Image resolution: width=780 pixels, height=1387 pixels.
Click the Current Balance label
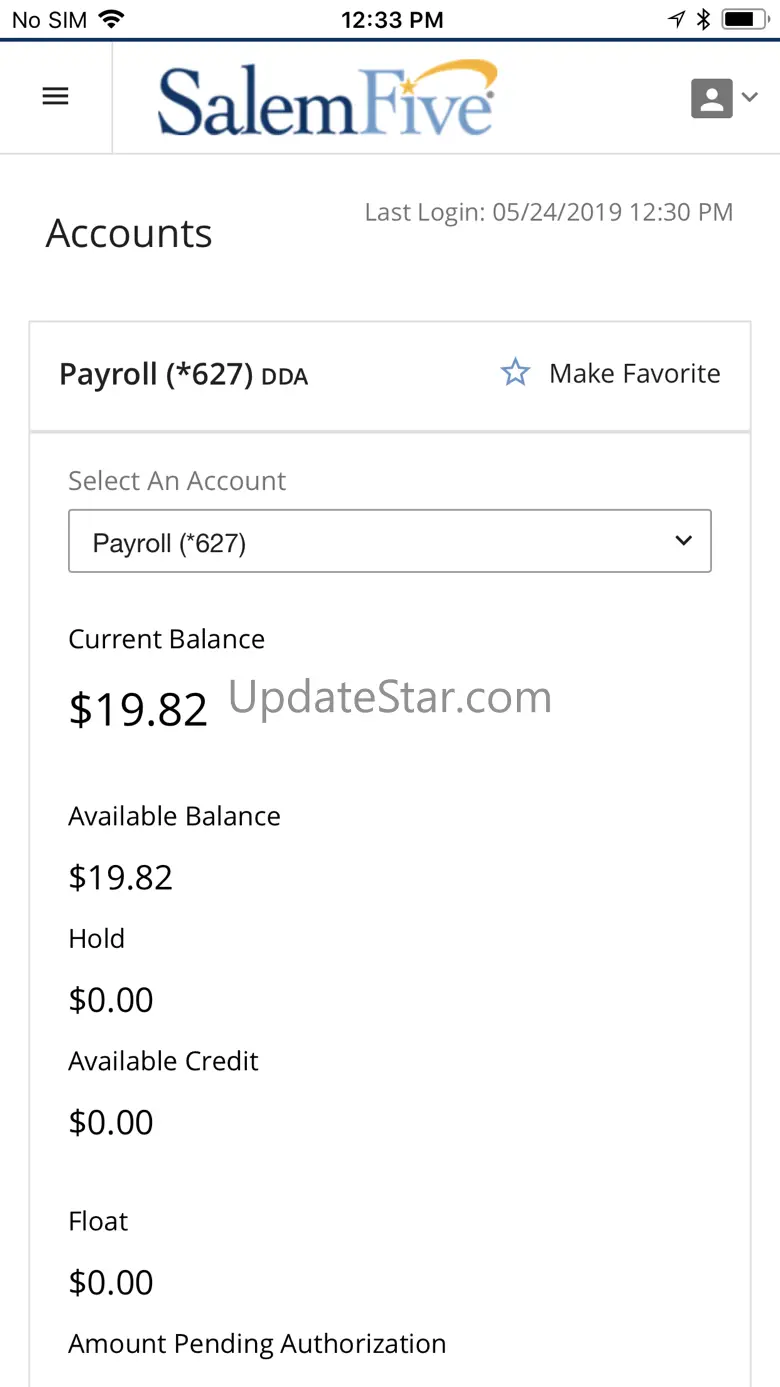(x=166, y=640)
